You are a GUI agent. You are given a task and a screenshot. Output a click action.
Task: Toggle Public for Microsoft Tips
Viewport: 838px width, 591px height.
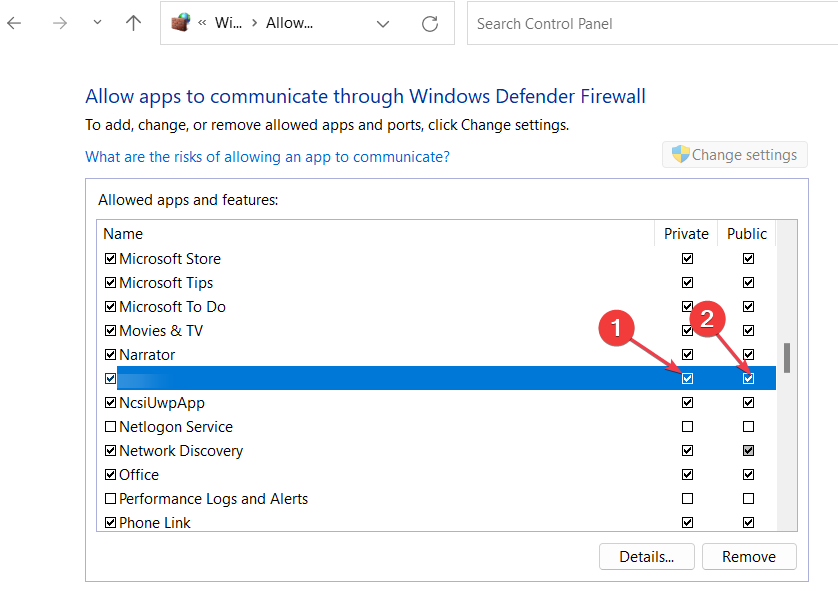pos(748,283)
